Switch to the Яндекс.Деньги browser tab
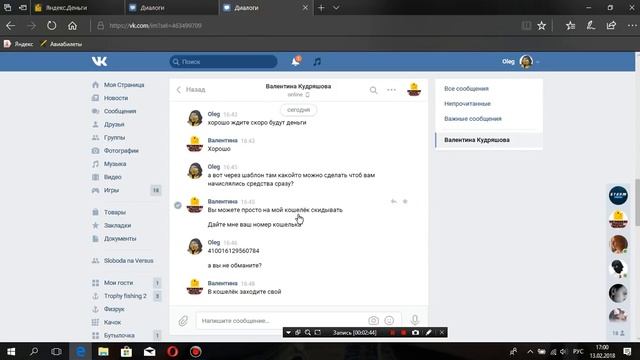Image resolution: width=640 pixels, height=360 pixels. pos(78,7)
